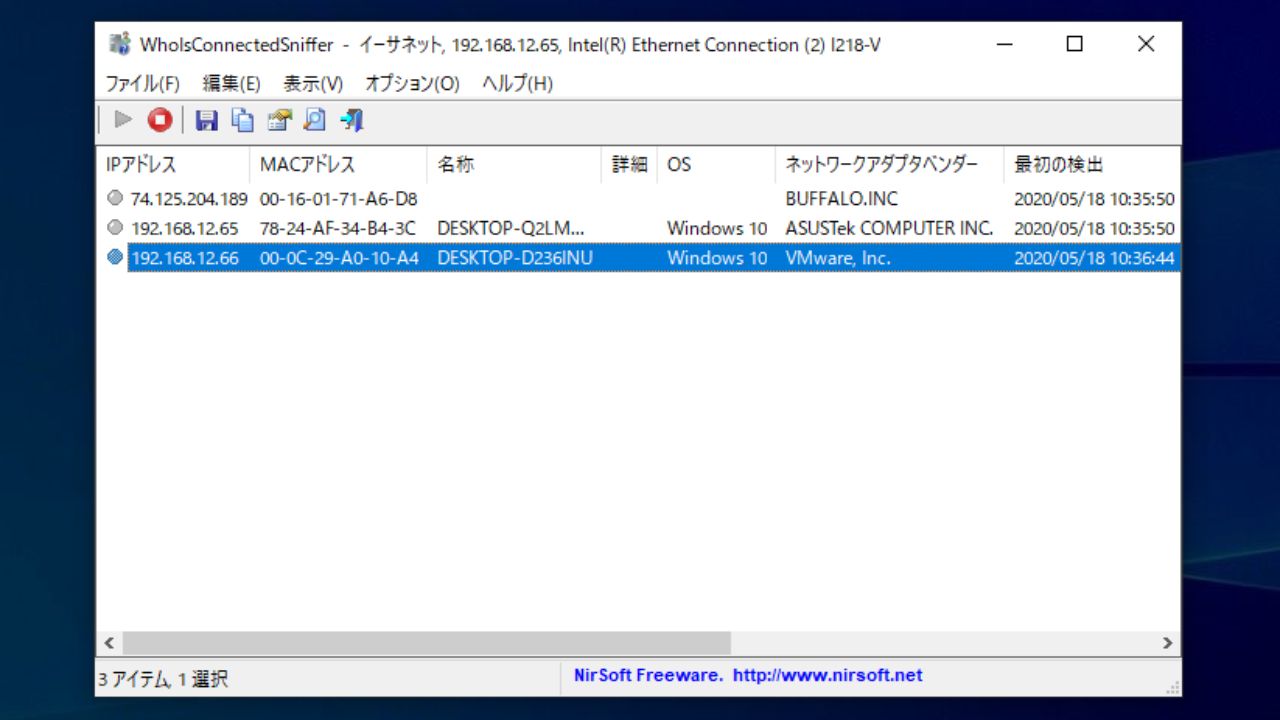Click the BUFFALO.INC vendor cell
The image size is (1280, 720).
(842, 199)
